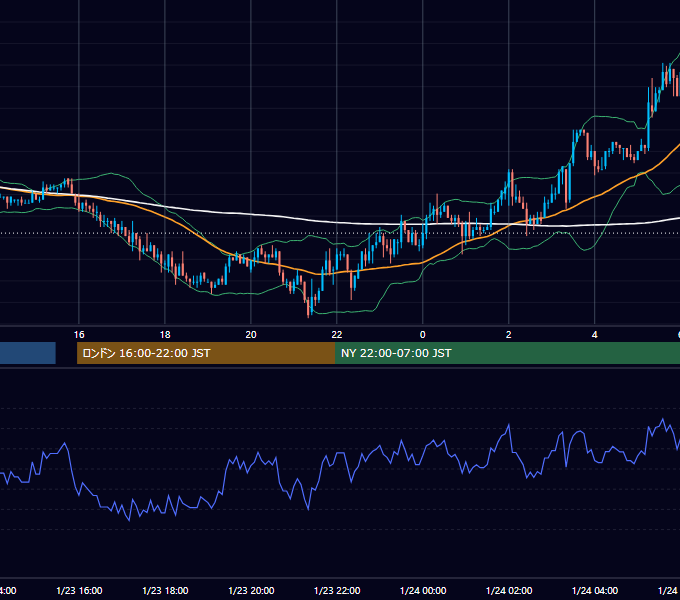This screenshot has height=600, width=680.
Task: Click the '22' hour label on upper axis
Action: tap(337, 335)
